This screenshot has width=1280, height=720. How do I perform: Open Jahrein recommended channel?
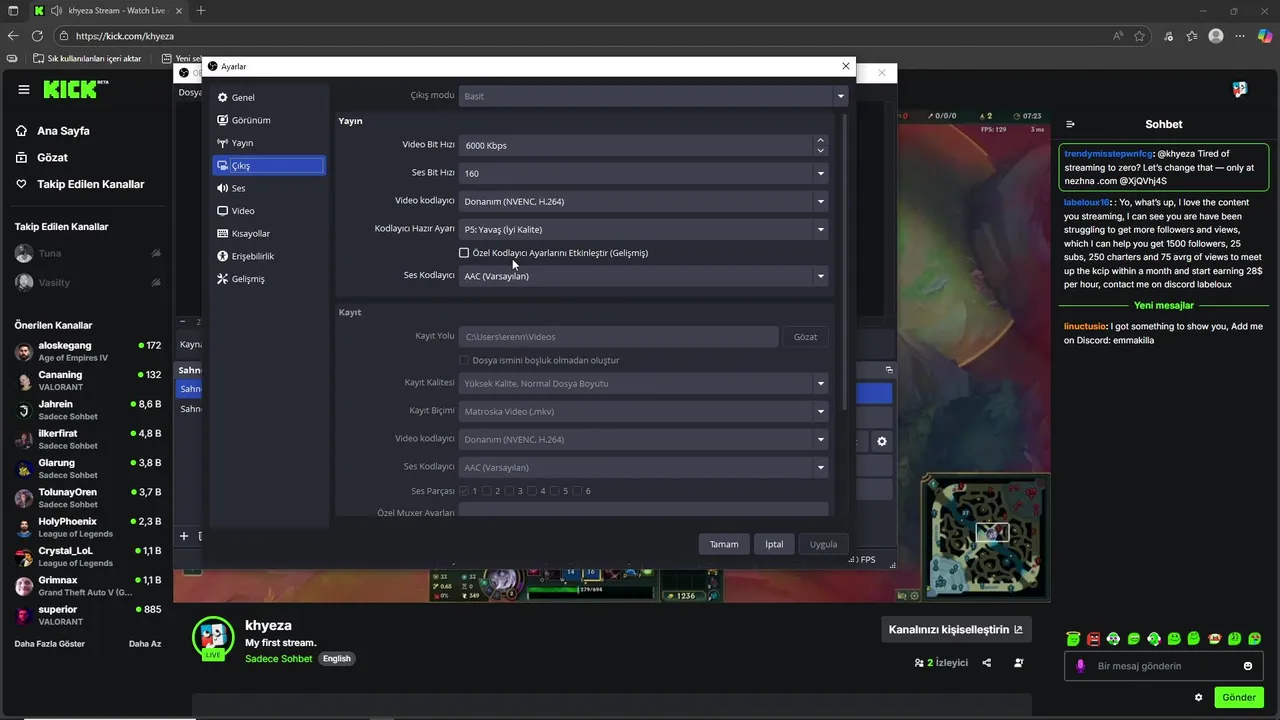(88, 410)
